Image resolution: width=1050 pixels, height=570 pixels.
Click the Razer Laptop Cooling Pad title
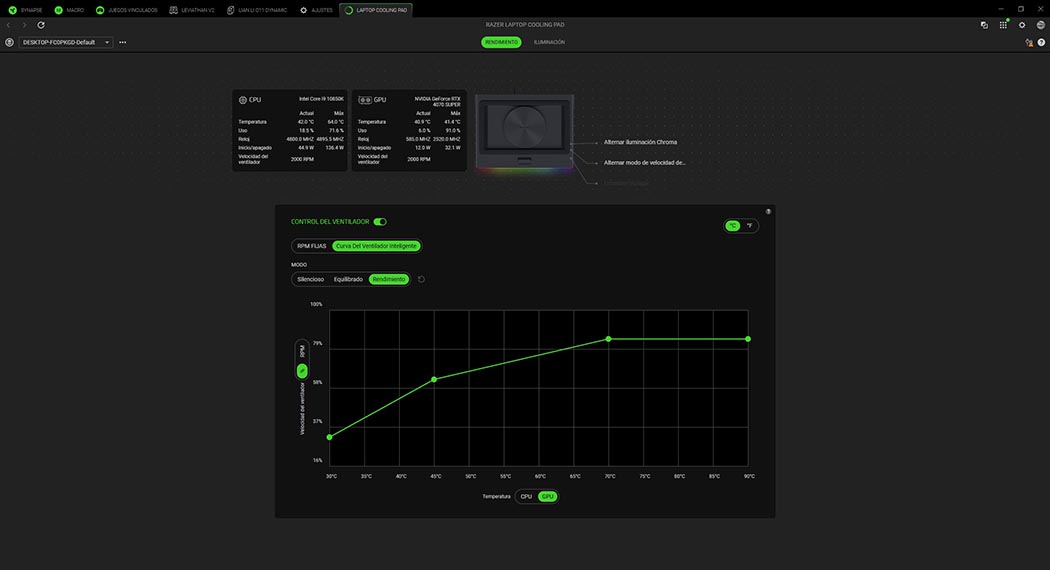coord(525,25)
